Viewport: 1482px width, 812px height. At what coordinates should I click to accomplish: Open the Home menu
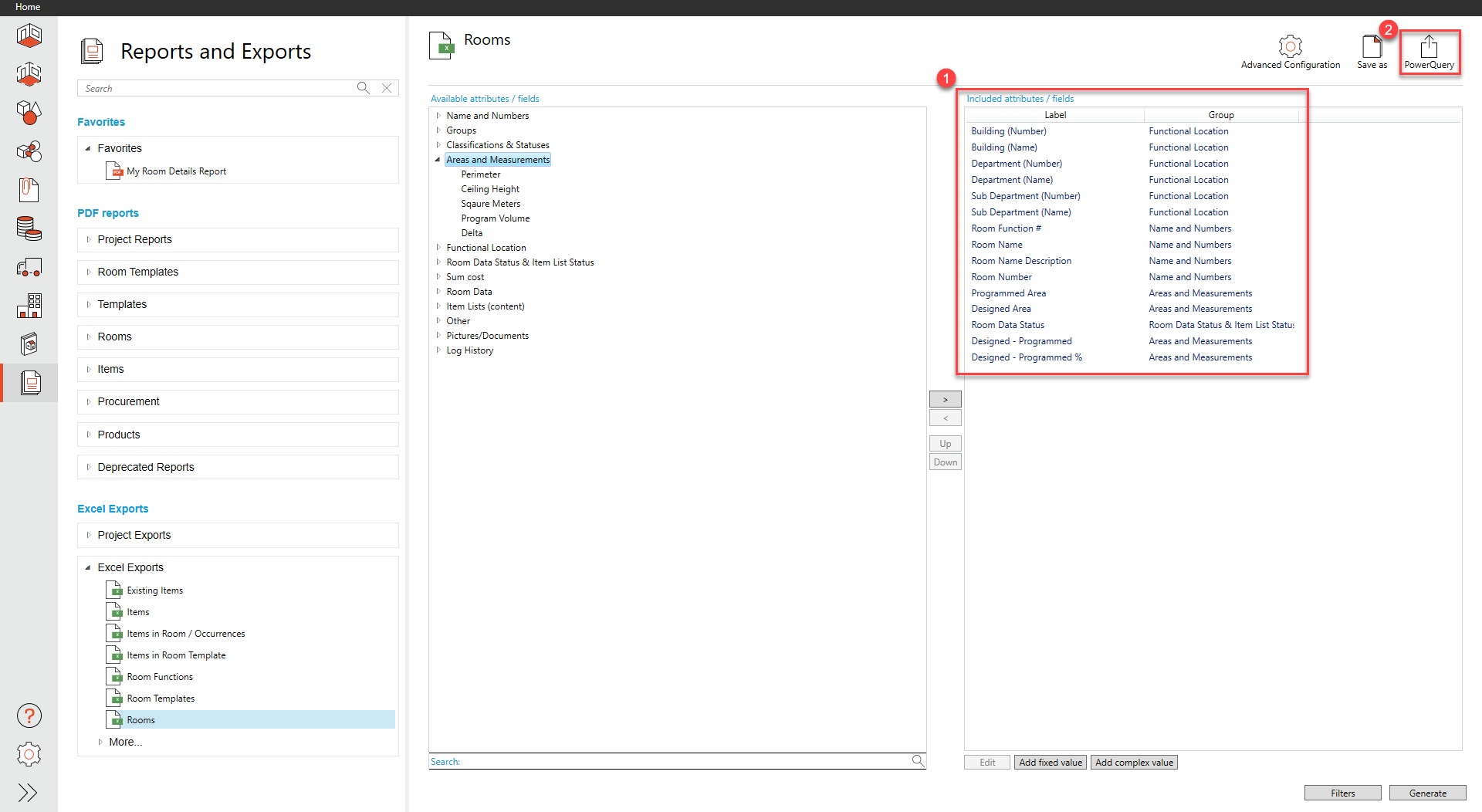[28, 7]
